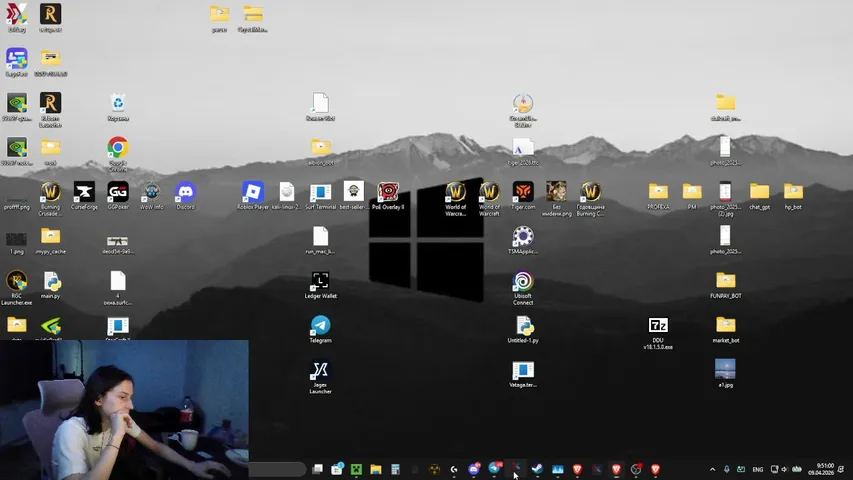Select the kali-linux-2... file
The width and height of the screenshot is (853, 480).
click(x=287, y=196)
